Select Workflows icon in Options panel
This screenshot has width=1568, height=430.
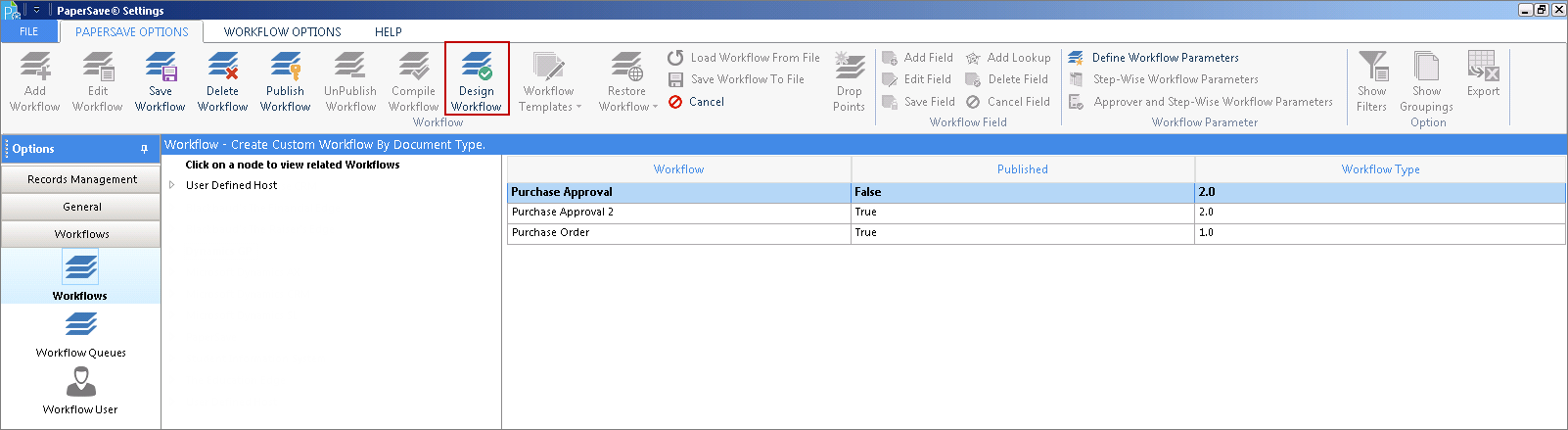[x=80, y=275]
